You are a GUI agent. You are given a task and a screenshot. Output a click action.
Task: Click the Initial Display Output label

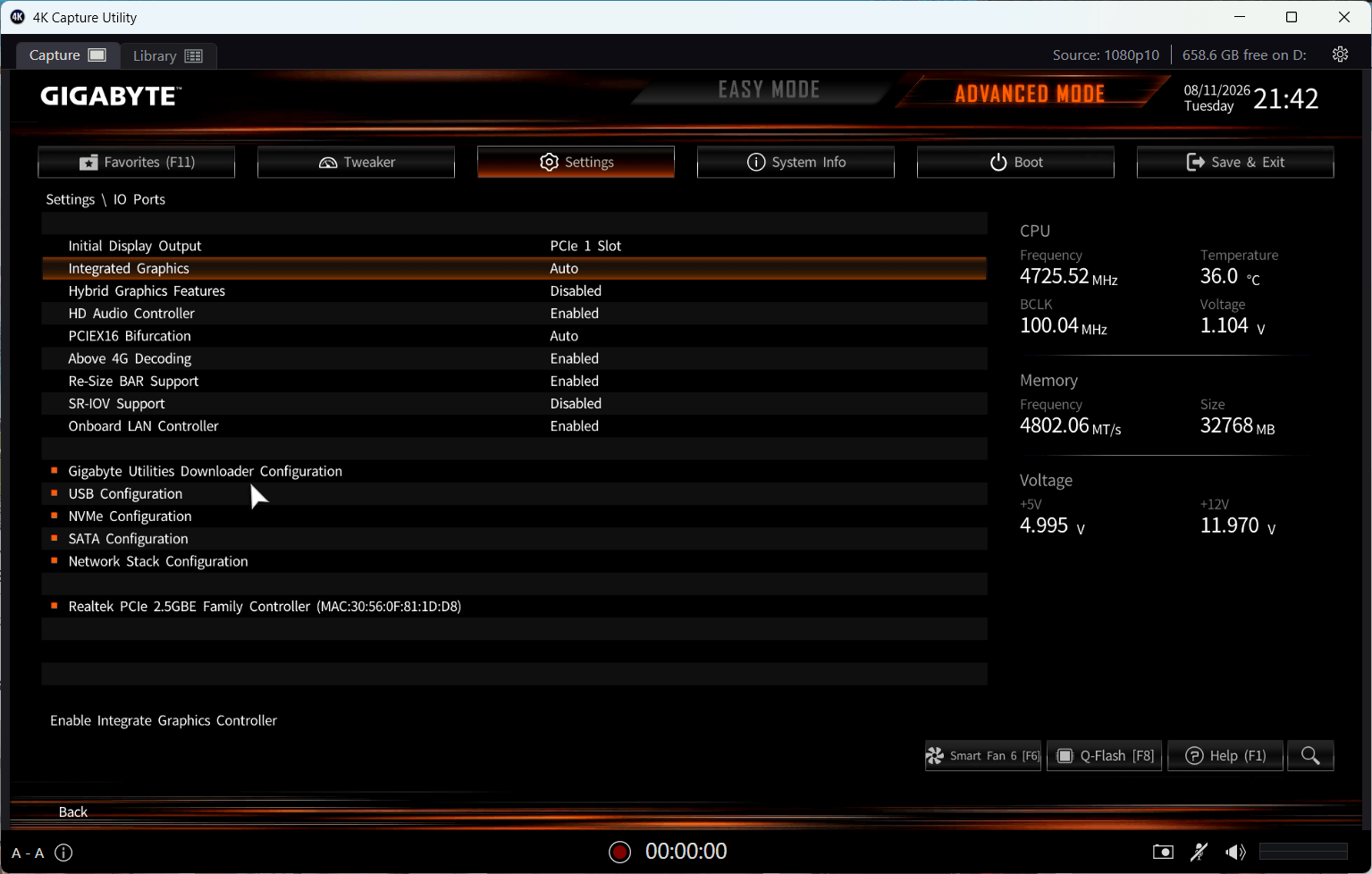point(135,246)
